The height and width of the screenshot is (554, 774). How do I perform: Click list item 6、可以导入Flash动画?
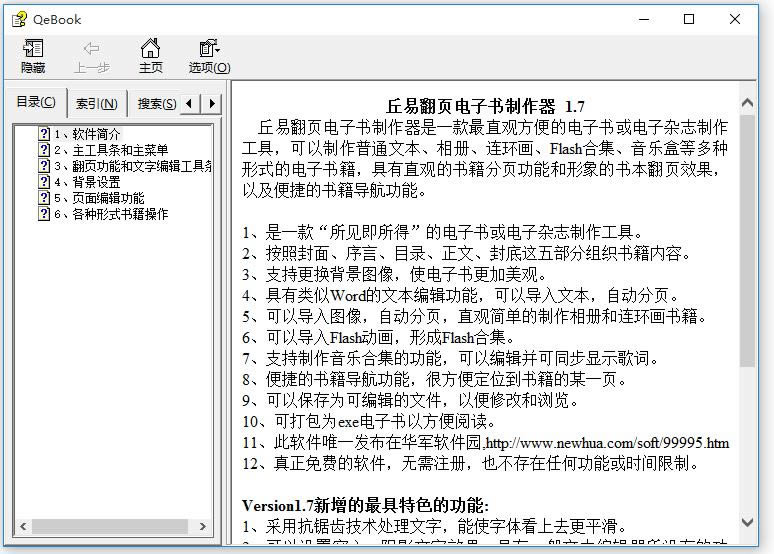tap(379, 338)
